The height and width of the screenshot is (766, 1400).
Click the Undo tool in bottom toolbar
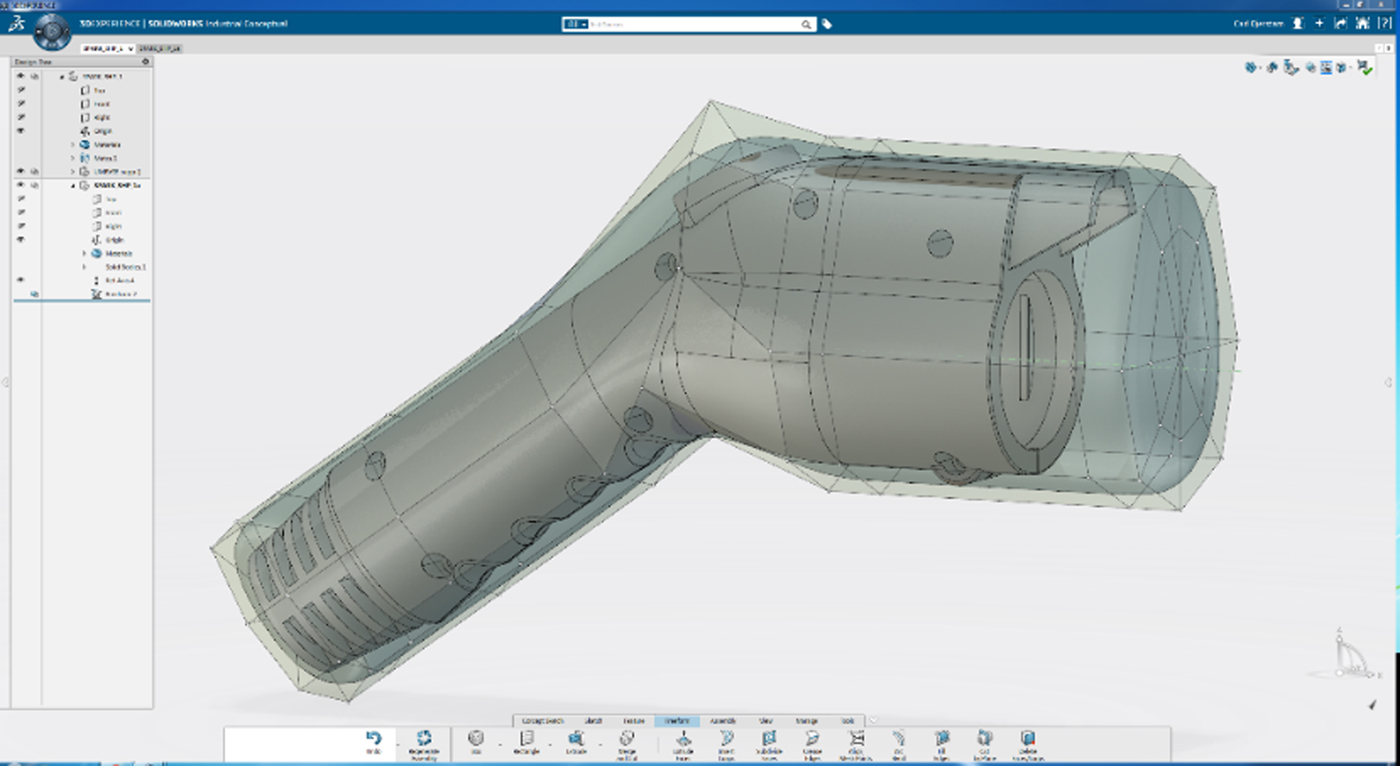(x=373, y=739)
